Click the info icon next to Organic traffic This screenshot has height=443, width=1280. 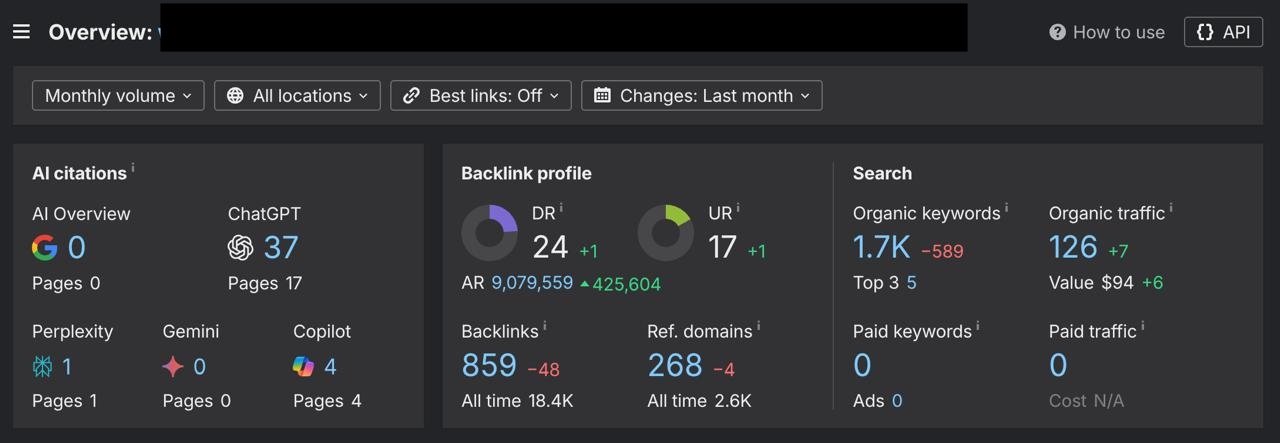pos(1171,209)
